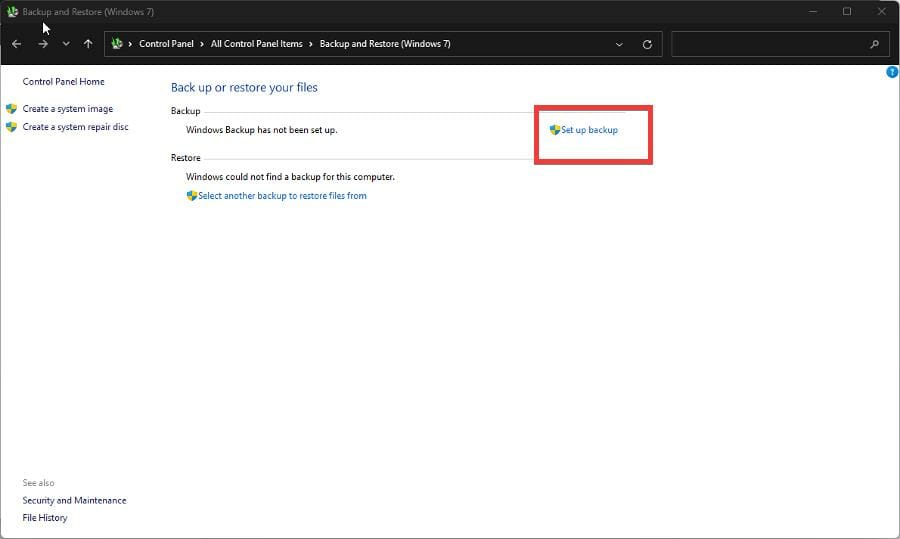Open File History link
Screen dimensions: 900x539
pos(45,518)
